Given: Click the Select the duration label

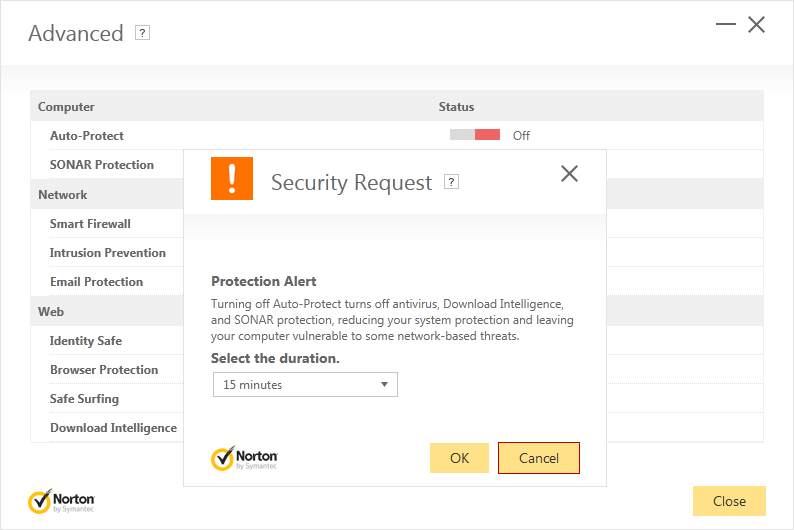Looking at the screenshot, I should tap(275, 358).
